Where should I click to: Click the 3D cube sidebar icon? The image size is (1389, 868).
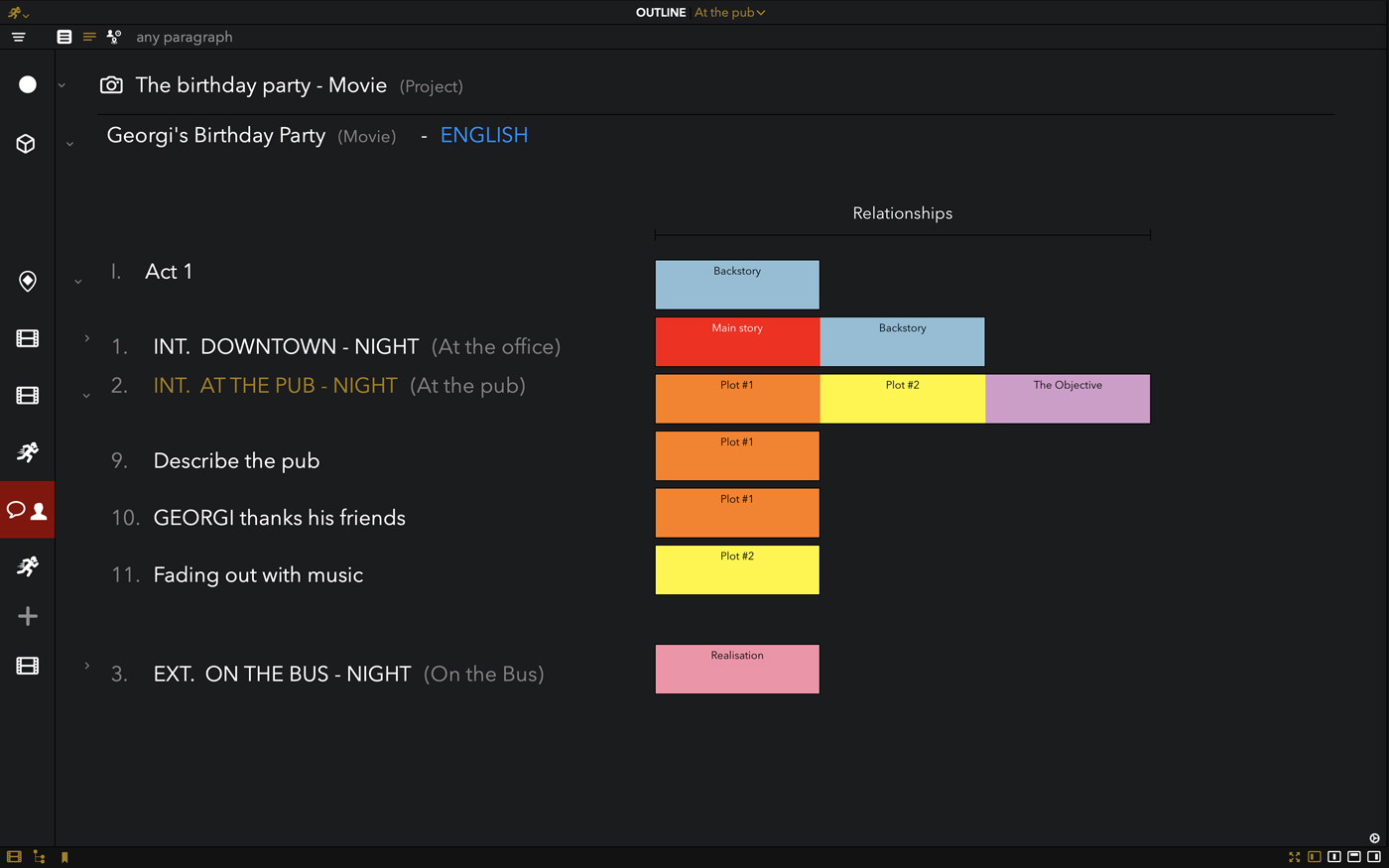pyautogui.click(x=27, y=144)
